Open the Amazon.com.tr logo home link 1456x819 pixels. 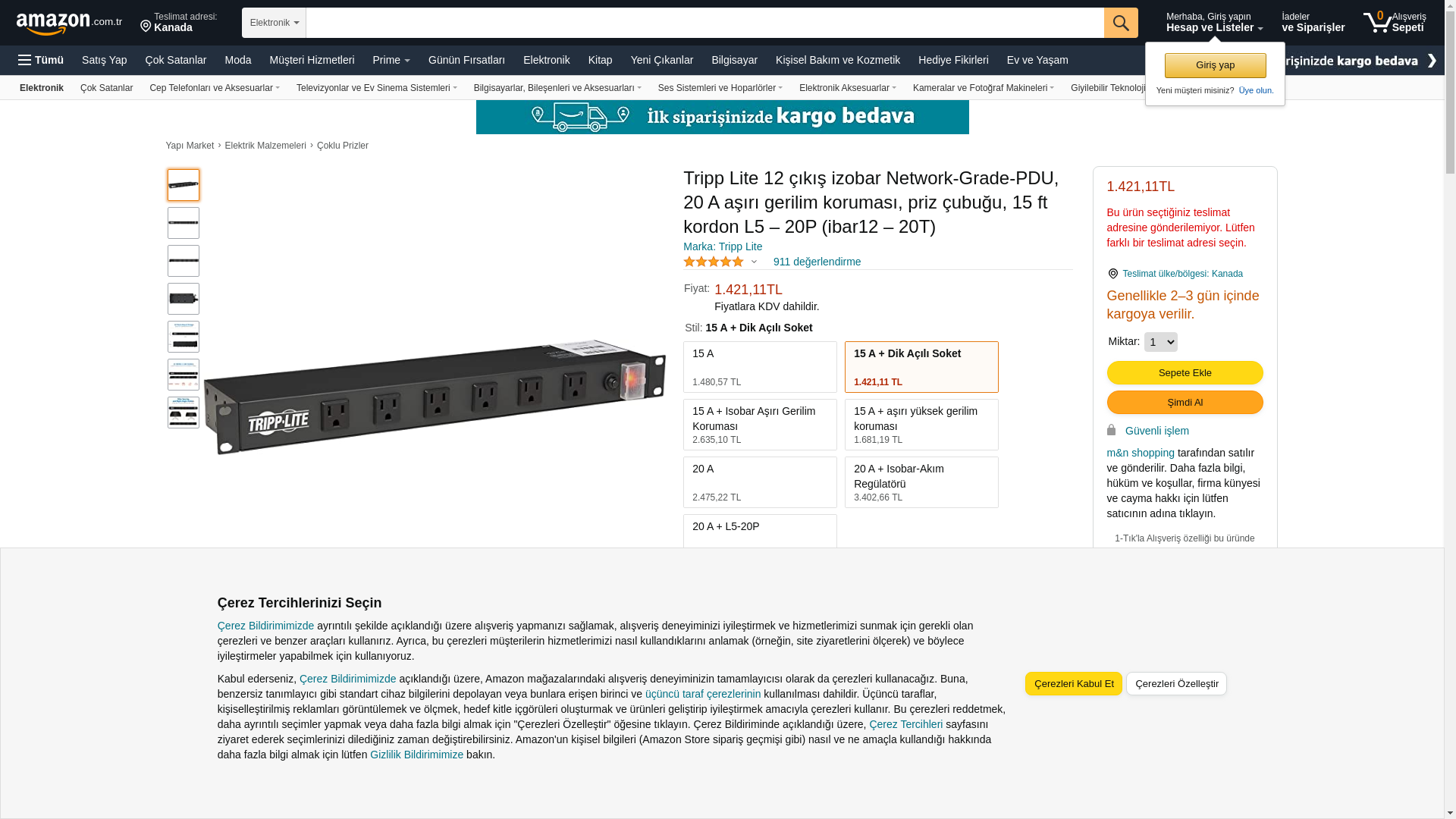coord(69,23)
